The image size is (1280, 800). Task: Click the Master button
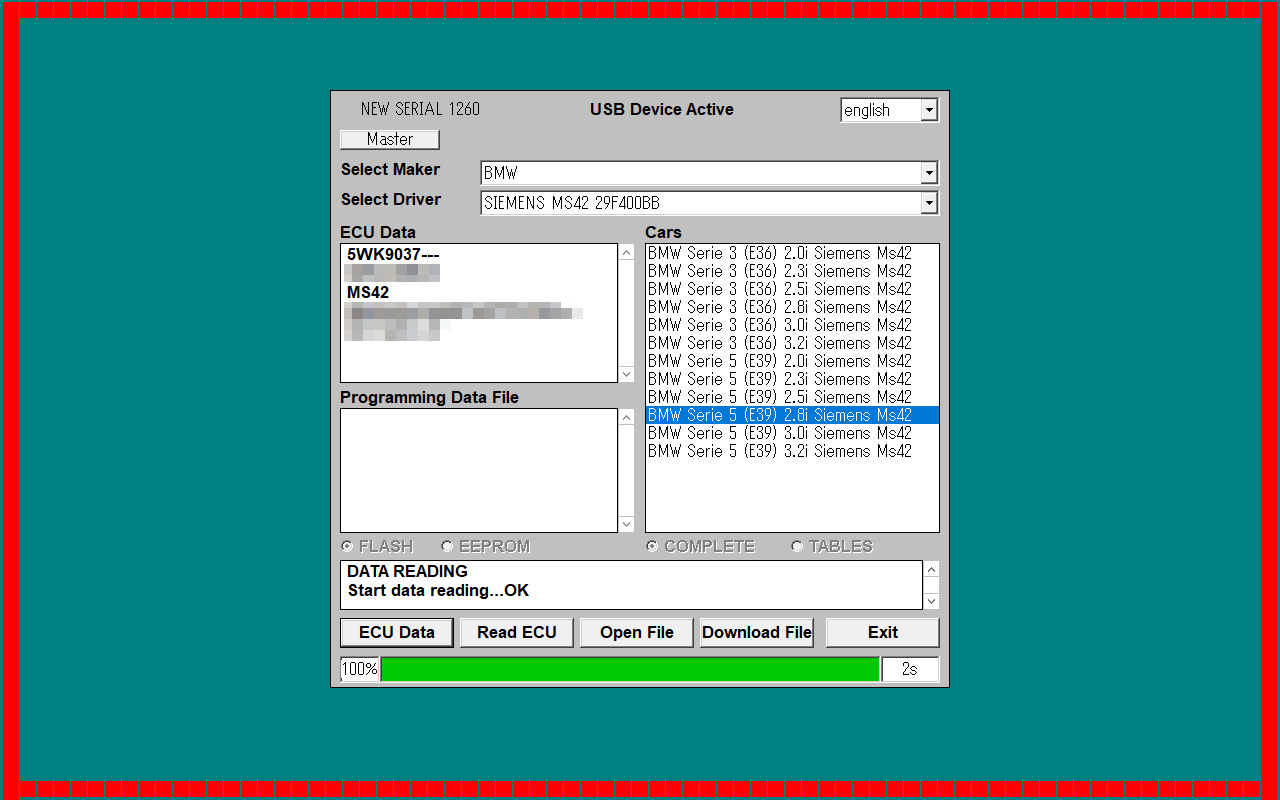pyautogui.click(x=390, y=139)
